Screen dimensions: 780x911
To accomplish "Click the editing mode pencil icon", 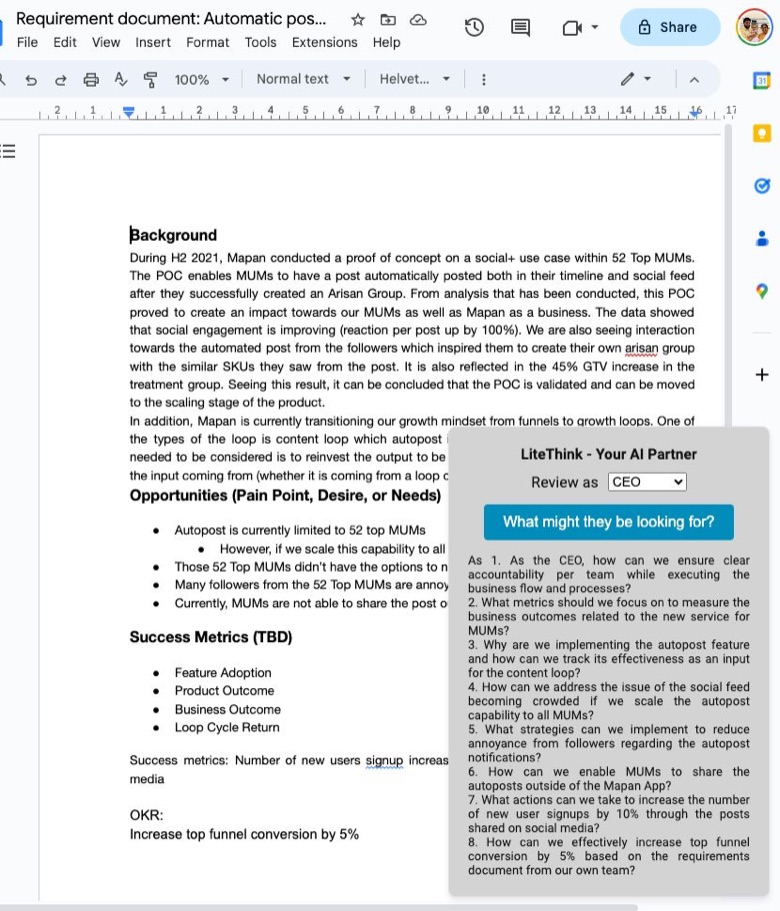I will tap(627, 79).
